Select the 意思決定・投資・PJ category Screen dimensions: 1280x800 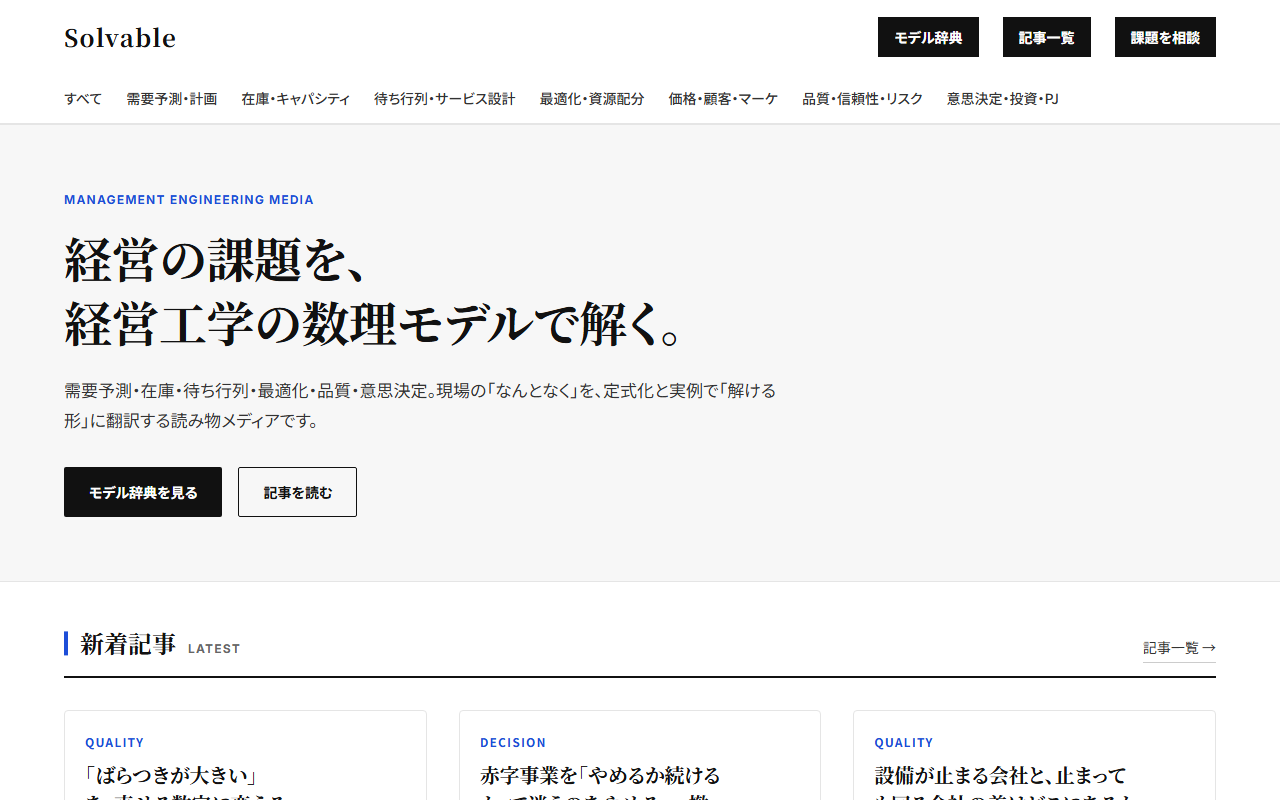[1003, 99]
